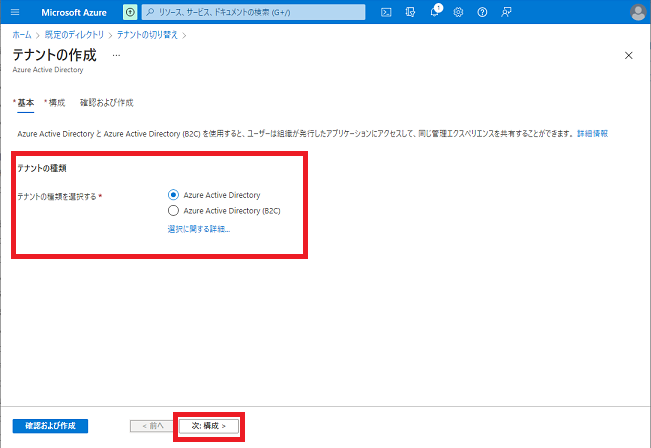Open the user account avatar
This screenshot has width=651, height=448.
(x=638, y=12)
